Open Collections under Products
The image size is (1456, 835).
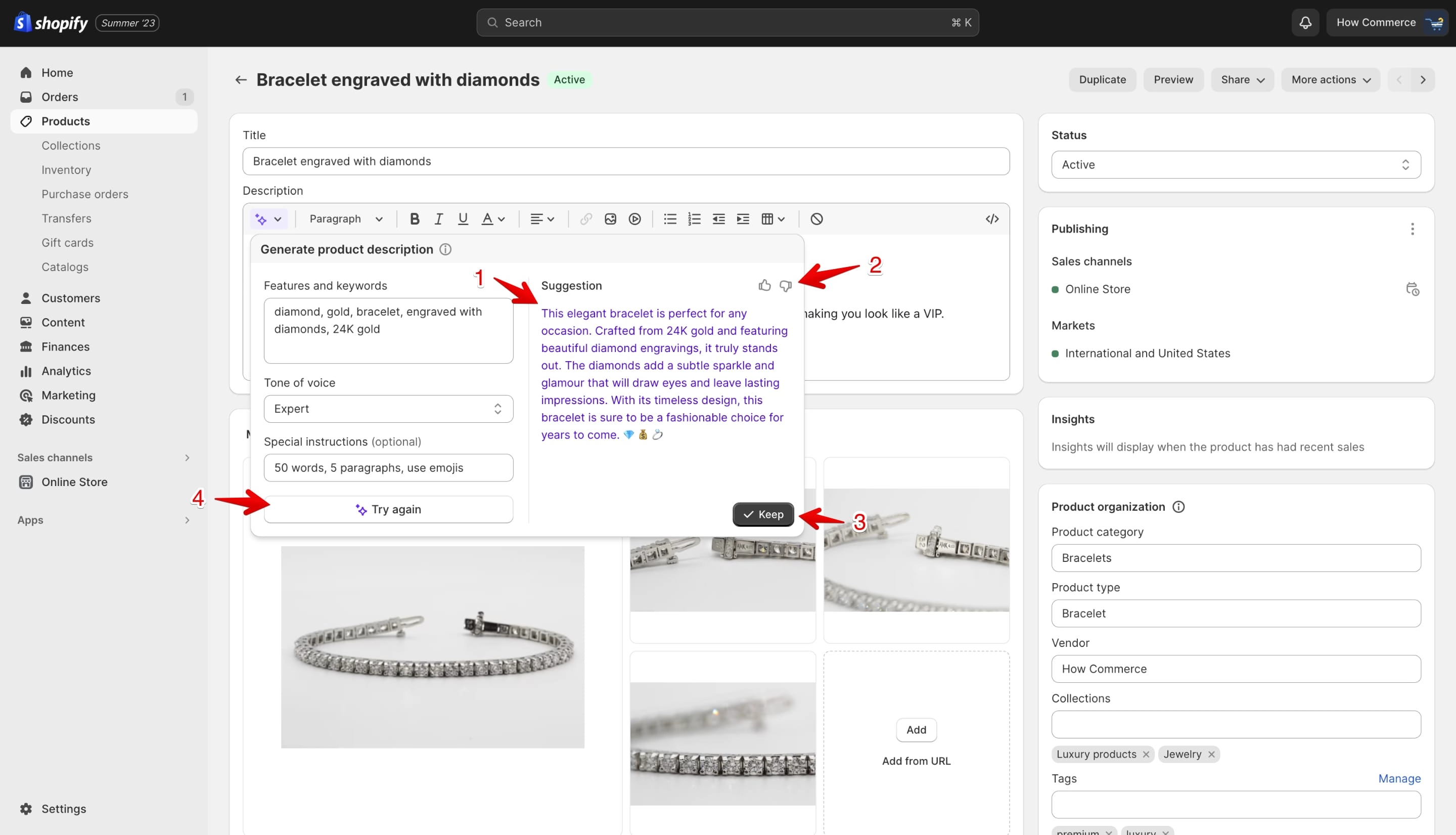pyautogui.click(x=70, y=146)
